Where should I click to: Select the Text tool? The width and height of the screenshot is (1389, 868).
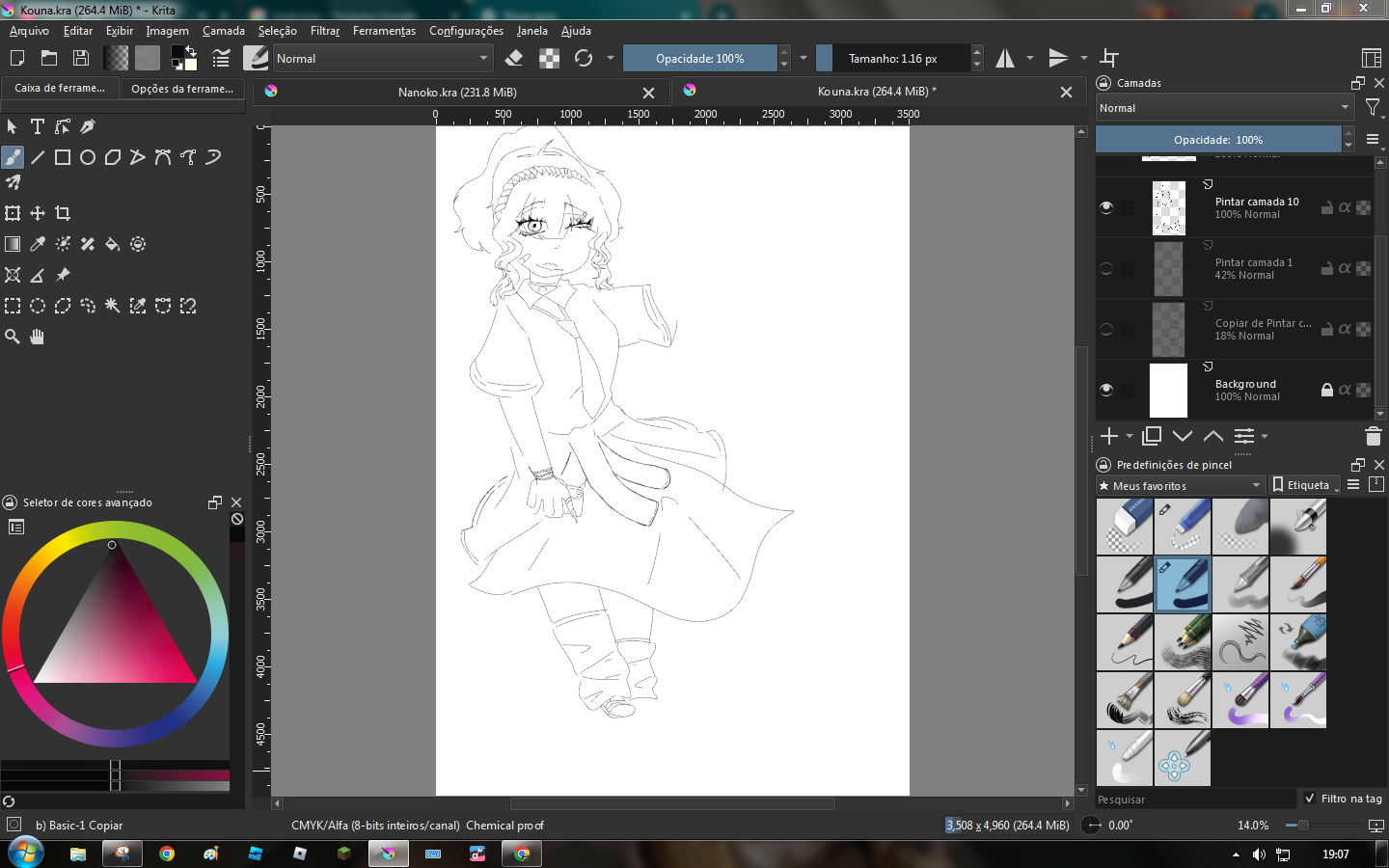(x=38, y=126)
